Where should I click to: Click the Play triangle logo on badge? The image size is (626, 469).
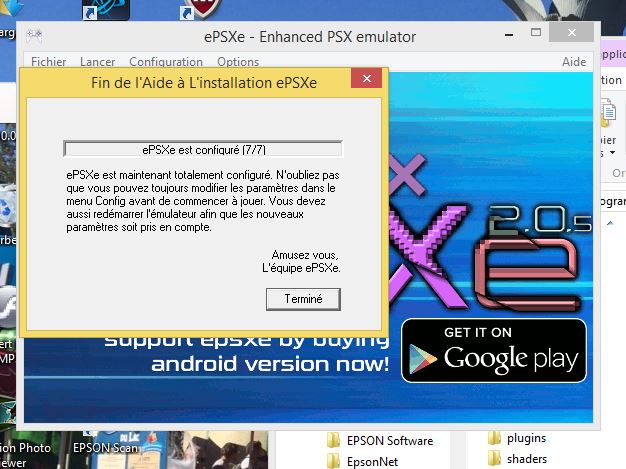coord(422,358)
